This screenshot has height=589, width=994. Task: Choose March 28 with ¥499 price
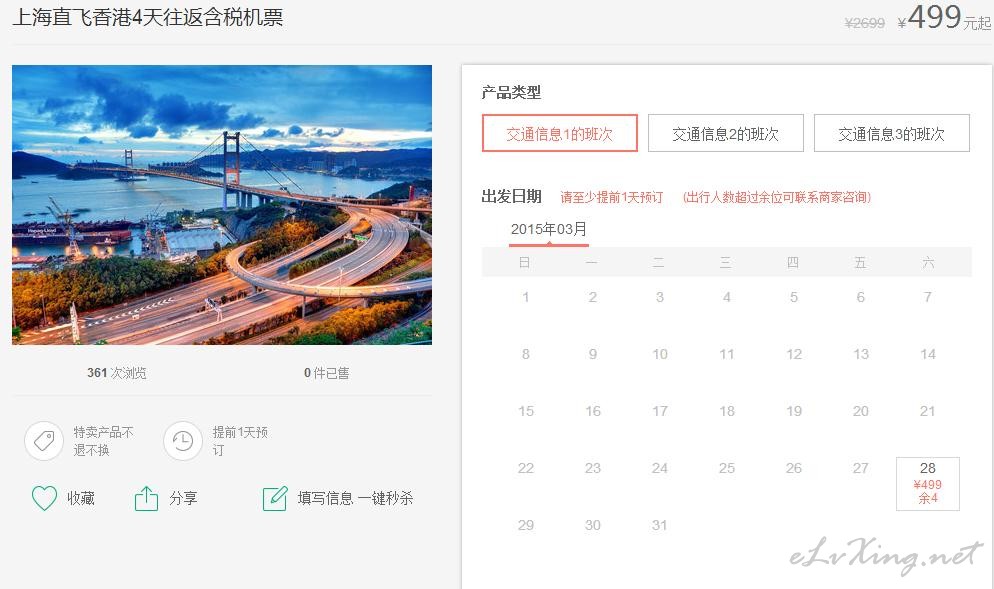coord(927,483)
